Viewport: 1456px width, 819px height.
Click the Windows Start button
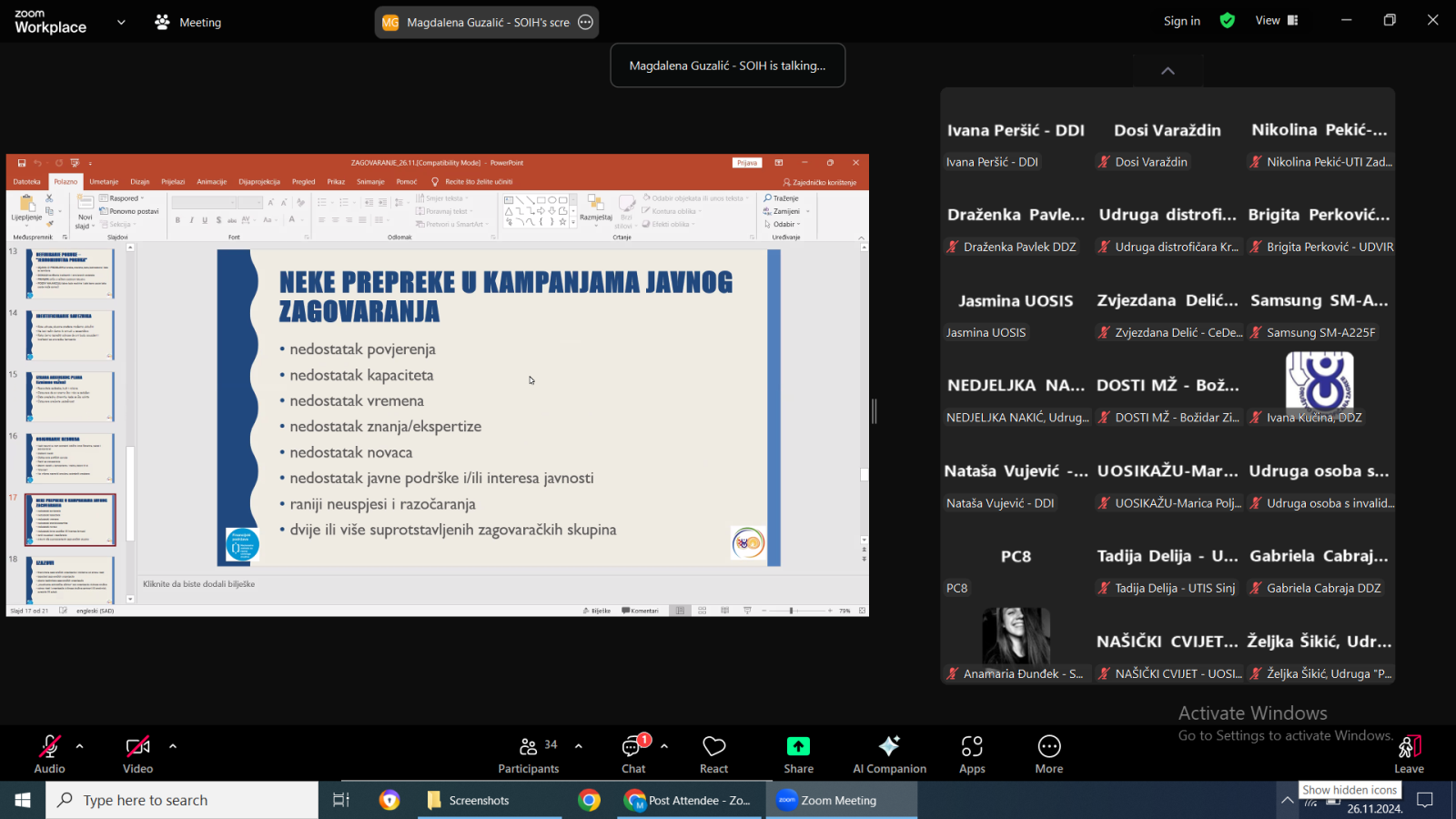click(x=23, y=800)
